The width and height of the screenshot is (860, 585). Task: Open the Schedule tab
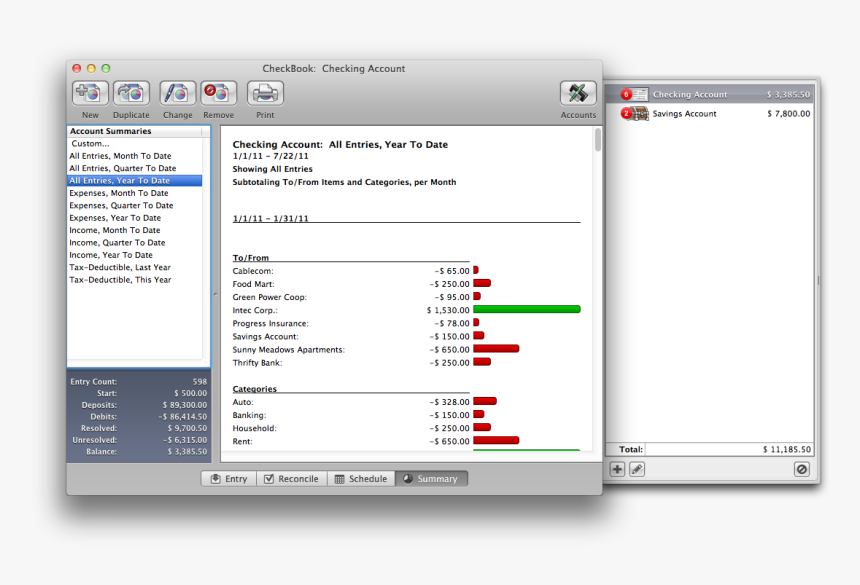coord(360,479)
